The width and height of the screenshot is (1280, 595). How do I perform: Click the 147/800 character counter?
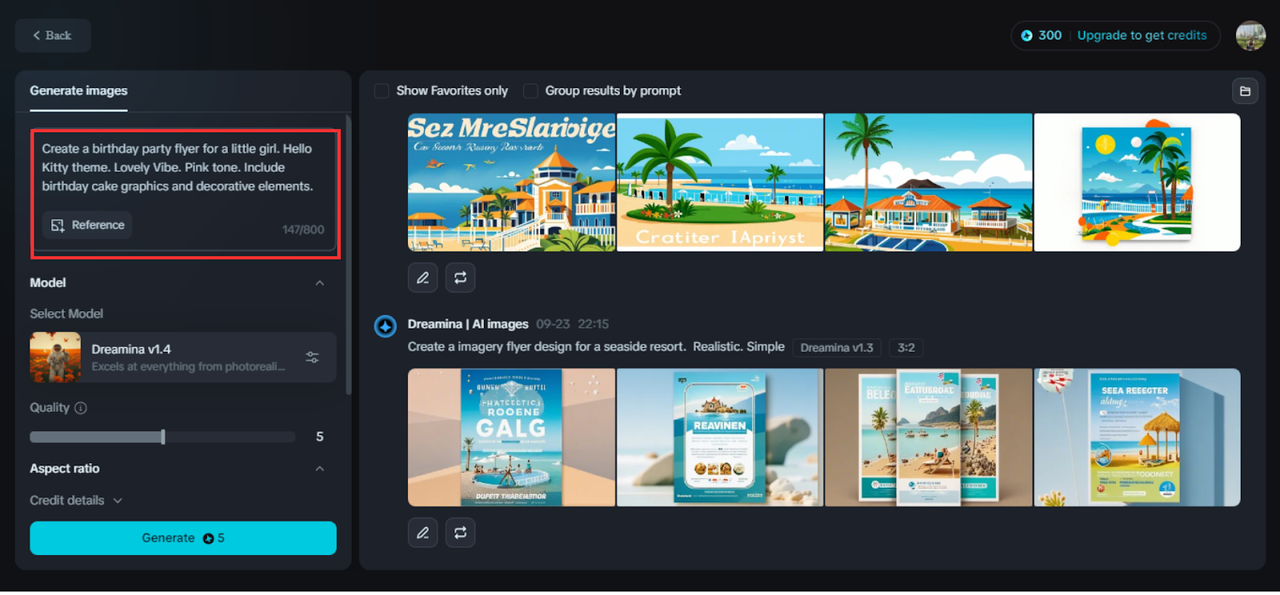(x=303, y=230)
